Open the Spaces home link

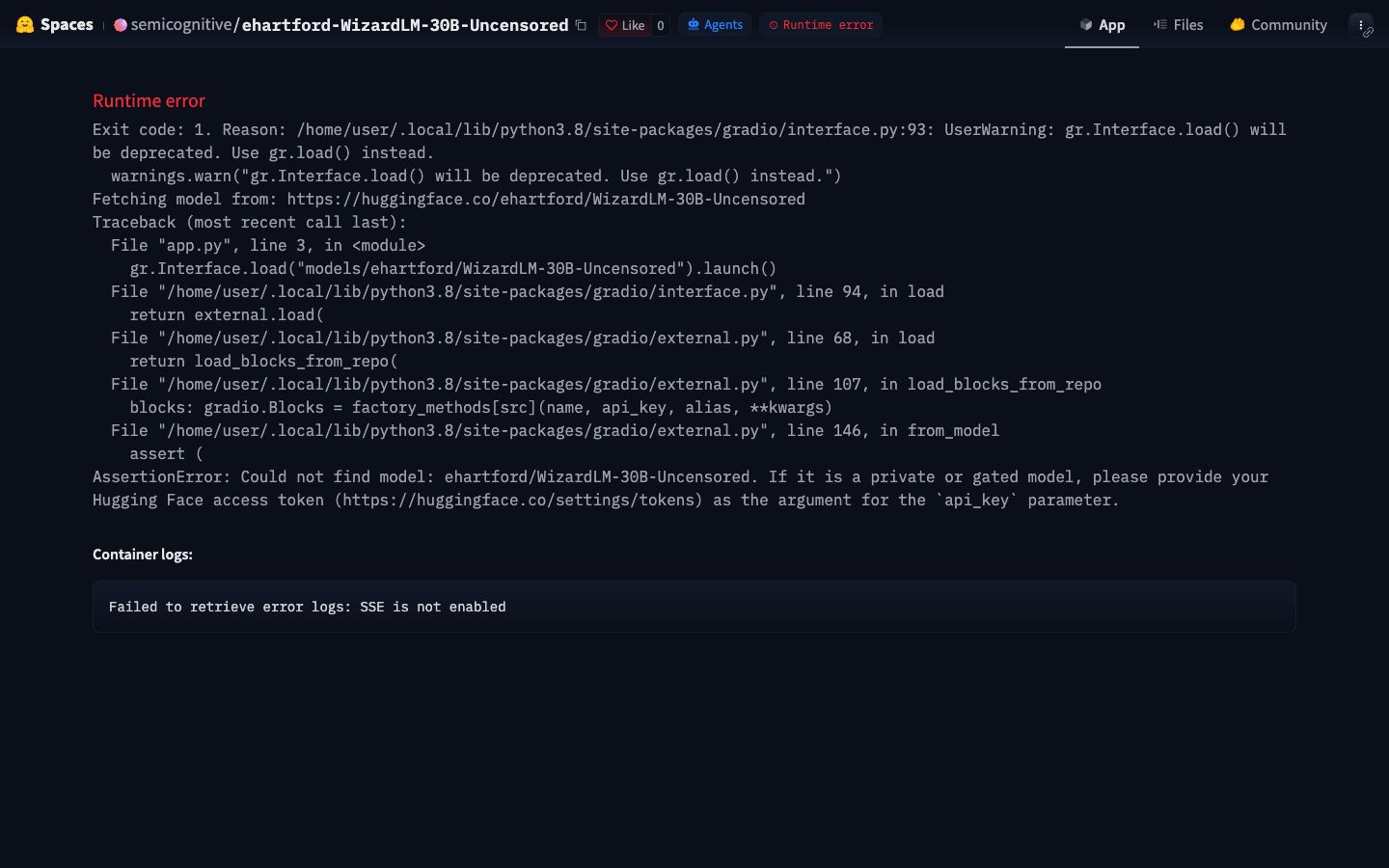(67, 24)
